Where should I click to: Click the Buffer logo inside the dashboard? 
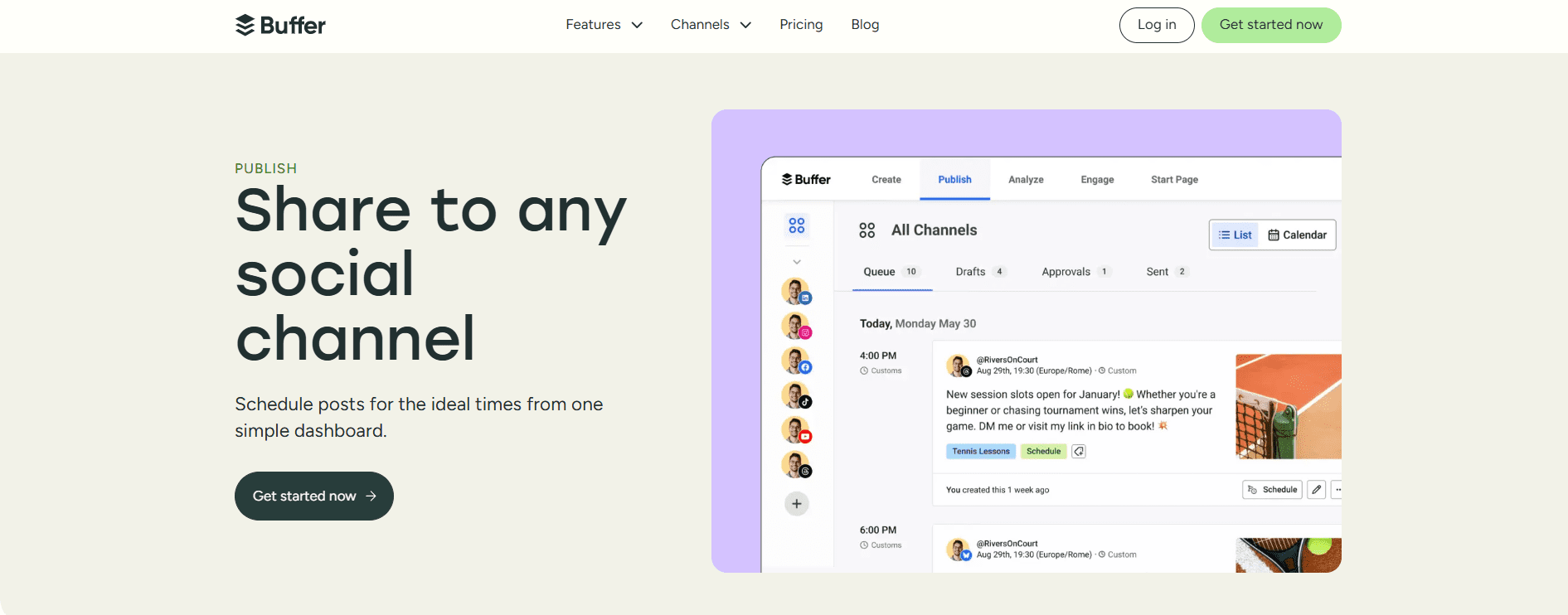(806, 179)
